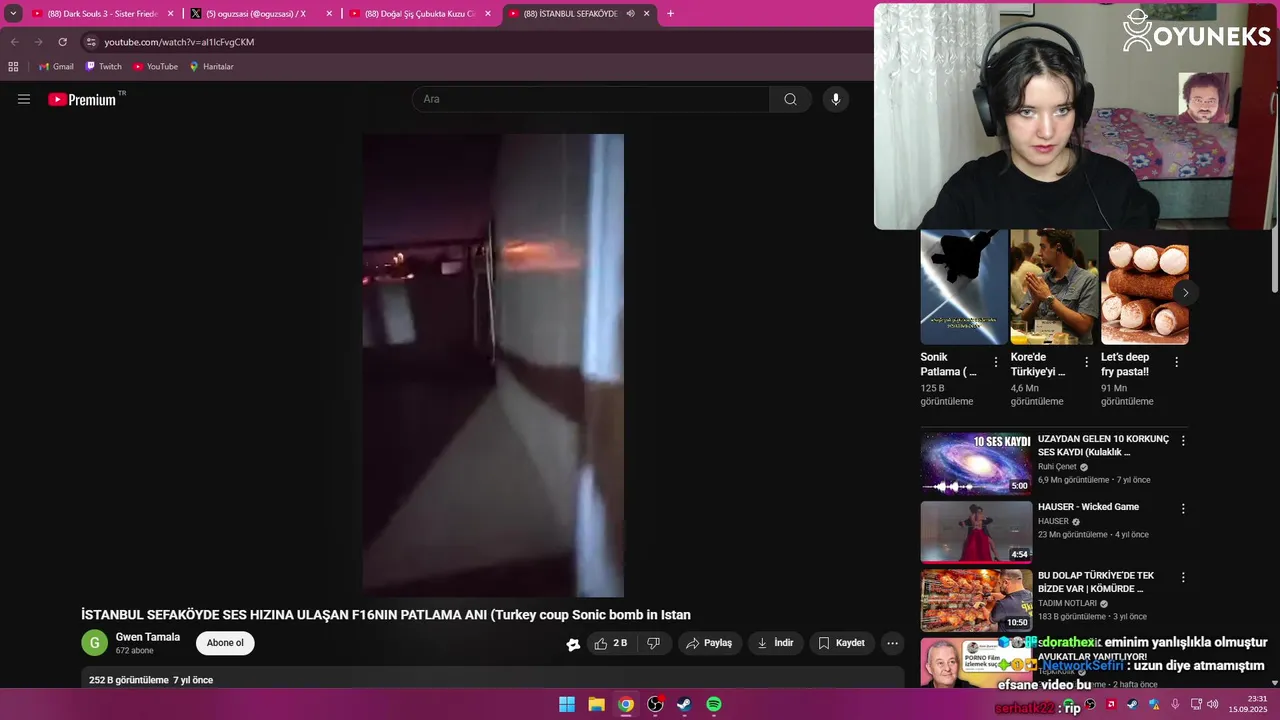The height and width of the screenshot is (720, 1280).
Task: Open the TADIM NOTLARI channel name
Action: (1067, 604)
